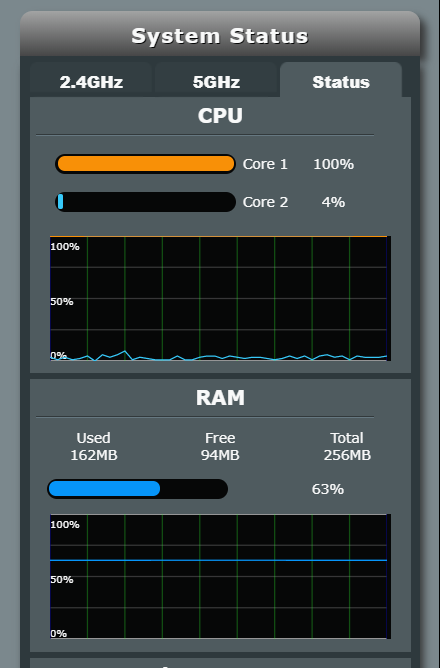Open the 5GHz tab
Screen dimensions: 440x668
coord(216,81)
